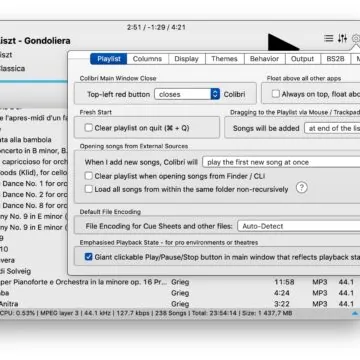
Task: Click 'Total: 23:54:14' in status bar
Action: [216, 313]
